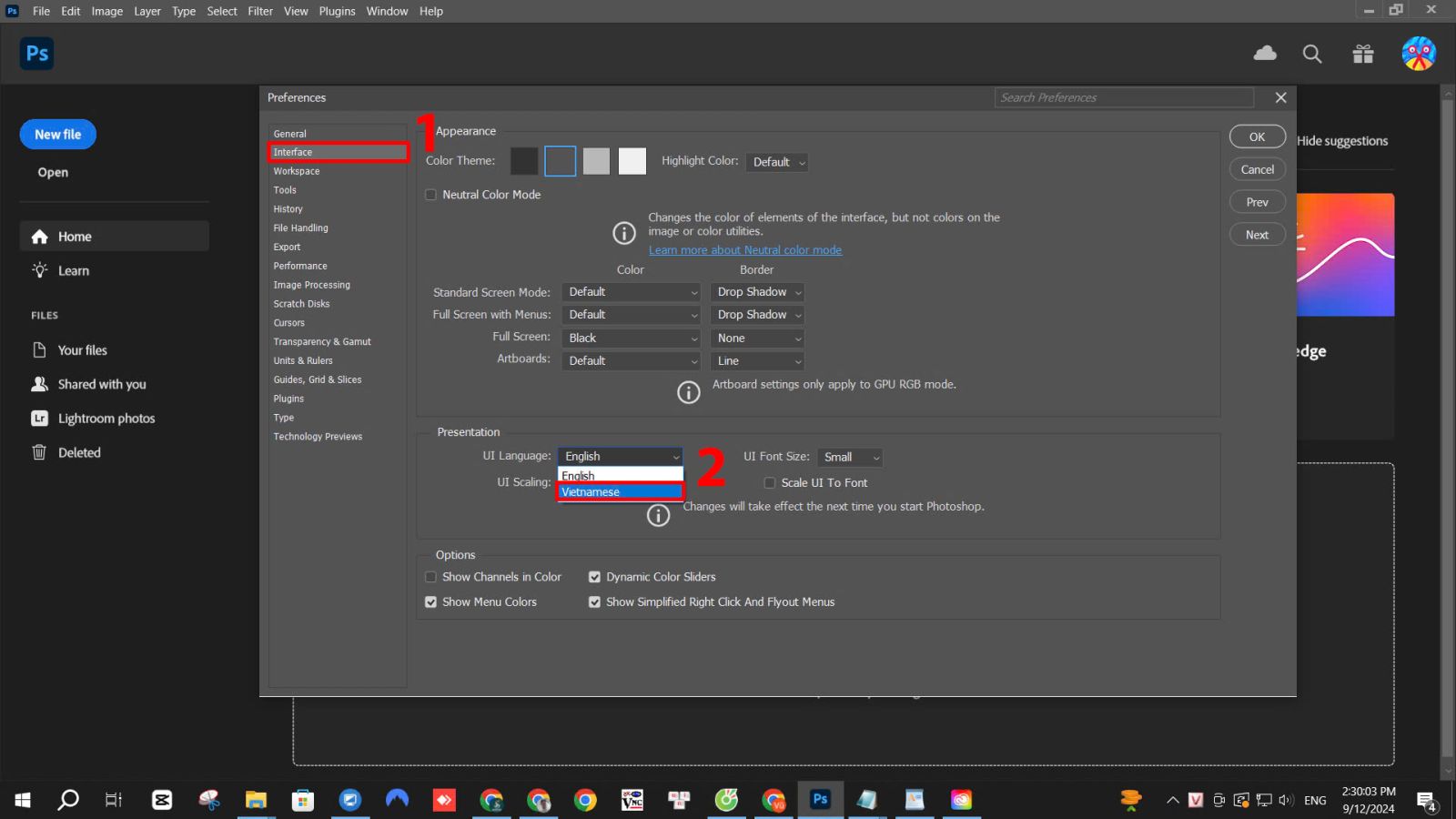Image resolution: width=1456 pixels, height=819 pixels.
Task: Open the volume control in system tray
Action: [x=1286, y=800]
